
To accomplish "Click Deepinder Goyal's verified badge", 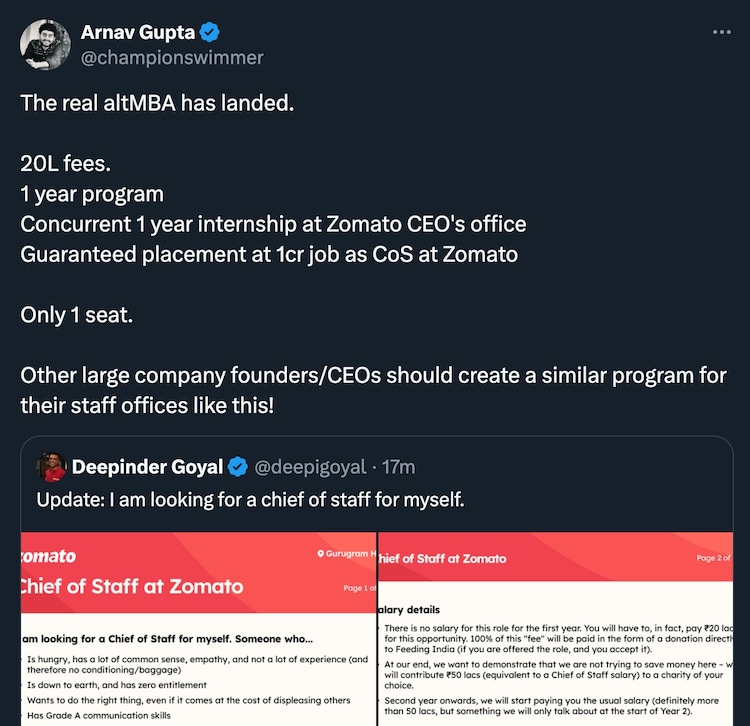I will pyautogui.click(x=238, y=467).
